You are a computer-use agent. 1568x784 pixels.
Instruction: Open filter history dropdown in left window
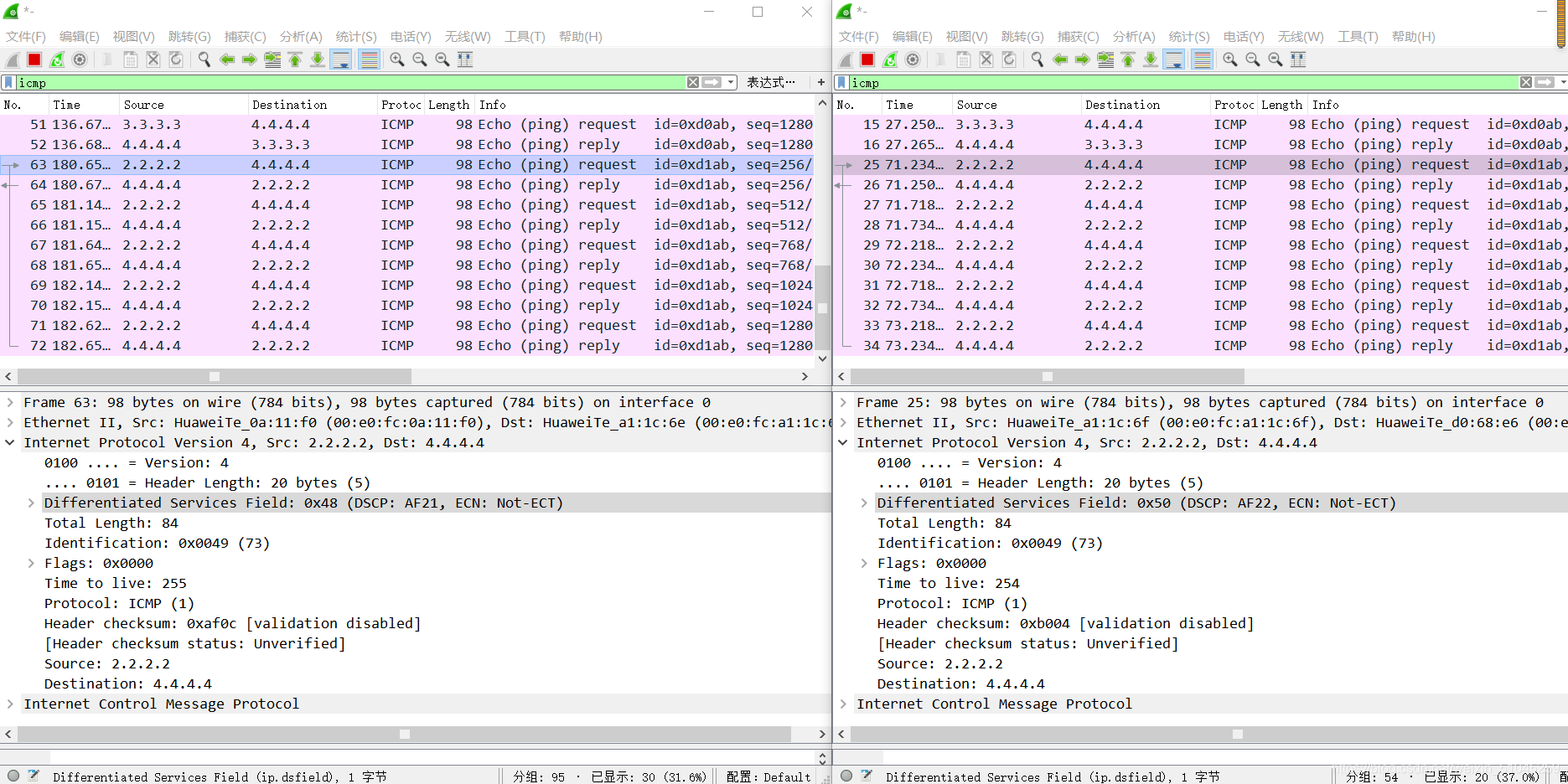tap(732, 82)
